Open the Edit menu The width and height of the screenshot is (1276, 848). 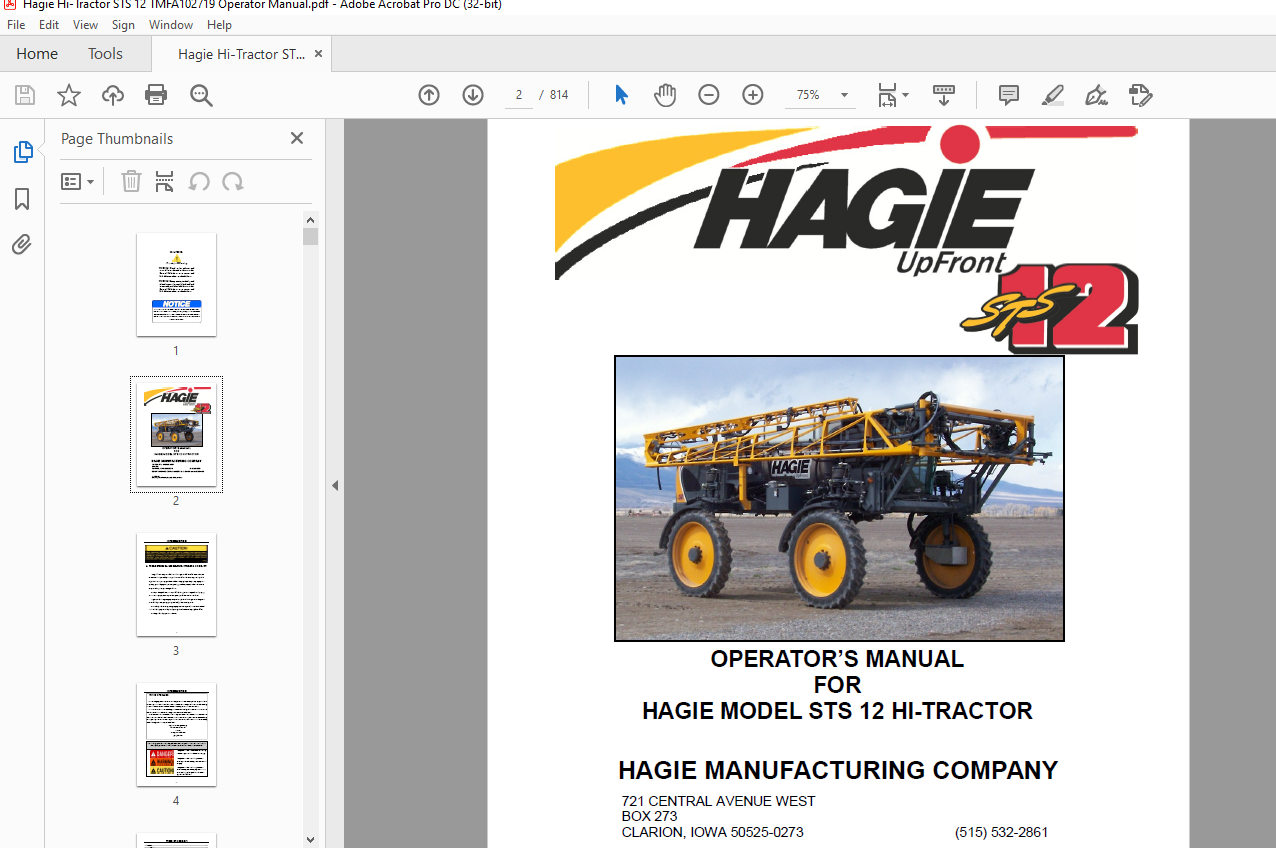[x=49, y=25]
